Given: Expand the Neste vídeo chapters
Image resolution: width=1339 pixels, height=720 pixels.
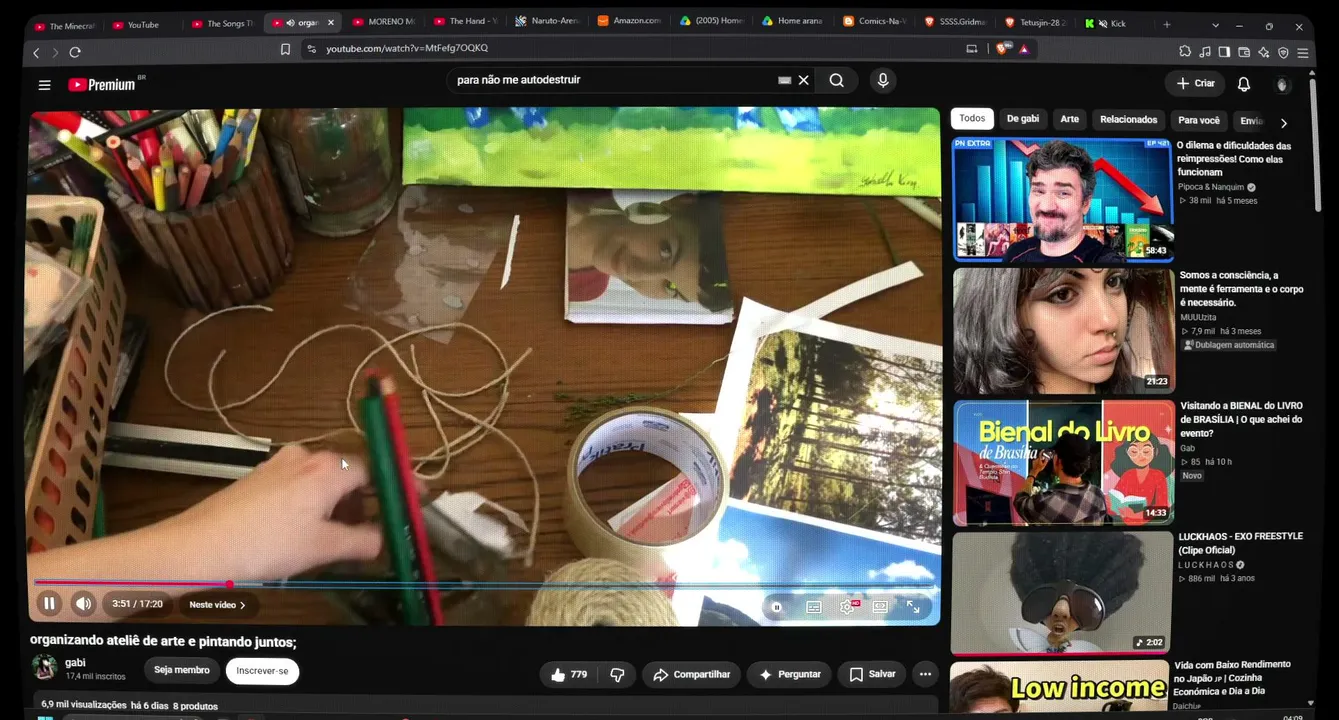Looking at the screenshot, I should coord(217,605).
